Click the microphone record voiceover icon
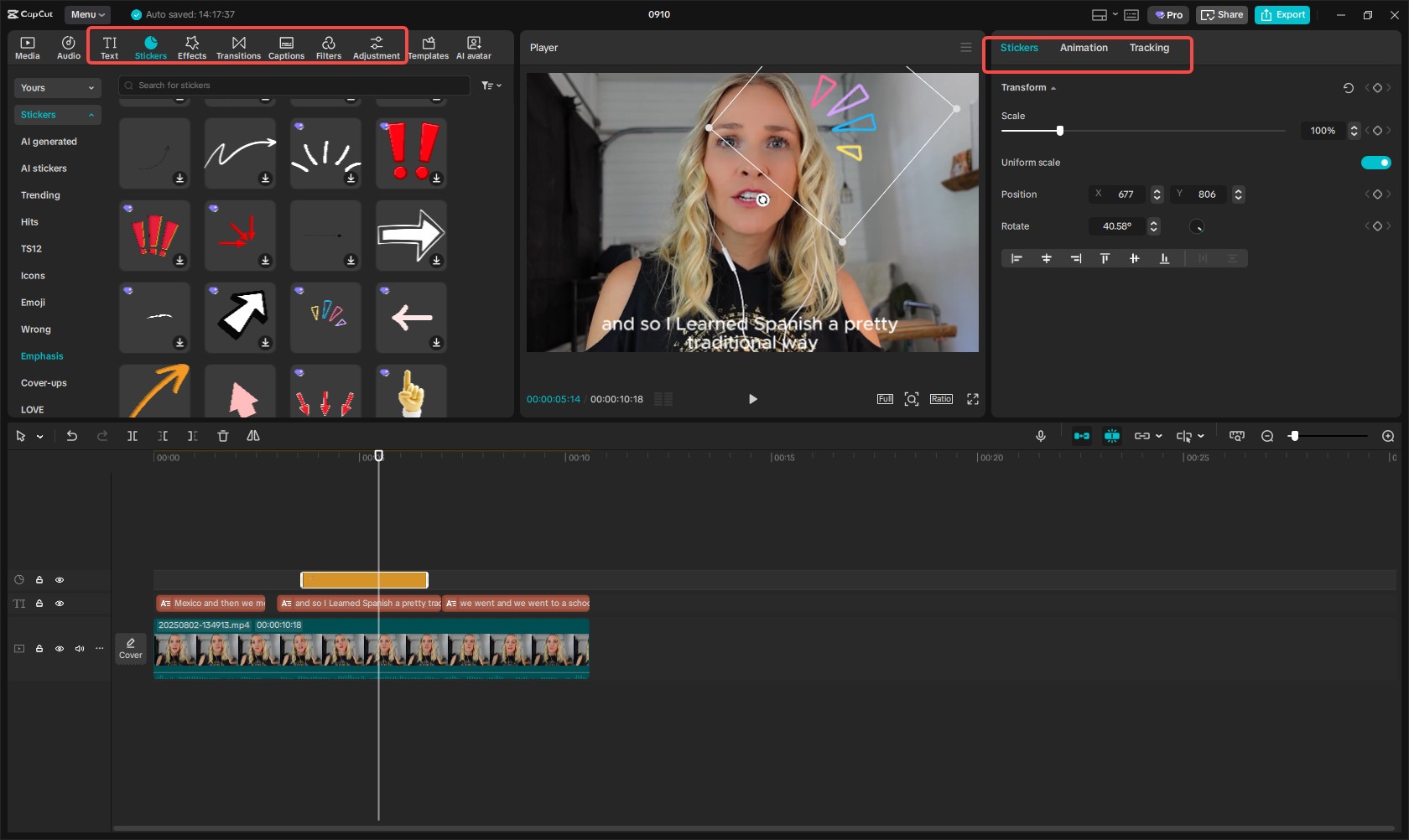Screen dimensions: 1409x840 pyautogui.click(x=1040, y=436)
